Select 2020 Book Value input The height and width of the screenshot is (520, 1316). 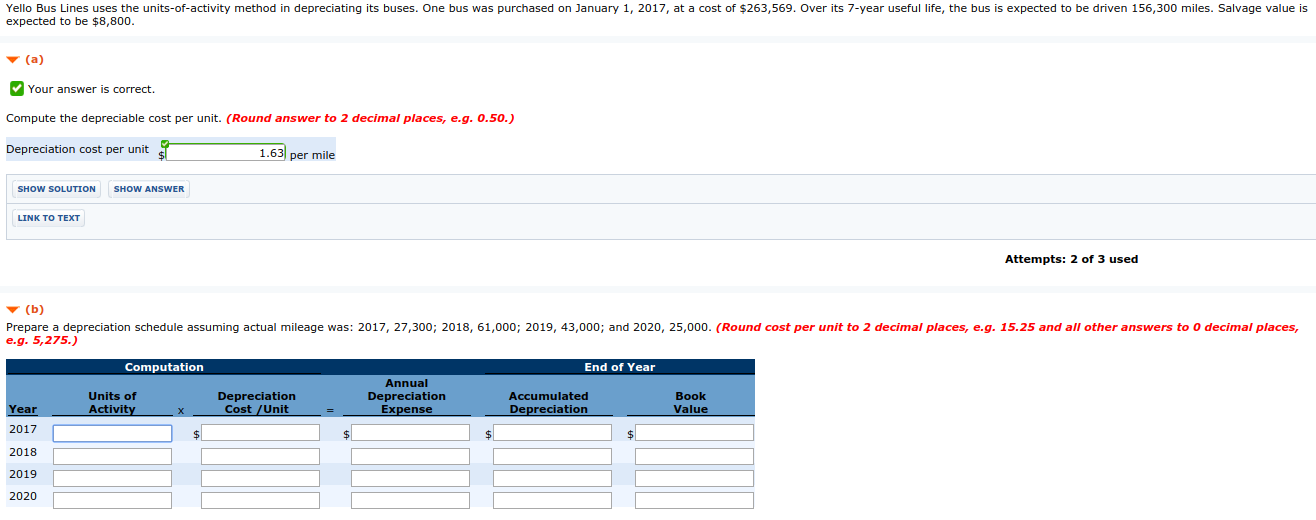point(694,500)
